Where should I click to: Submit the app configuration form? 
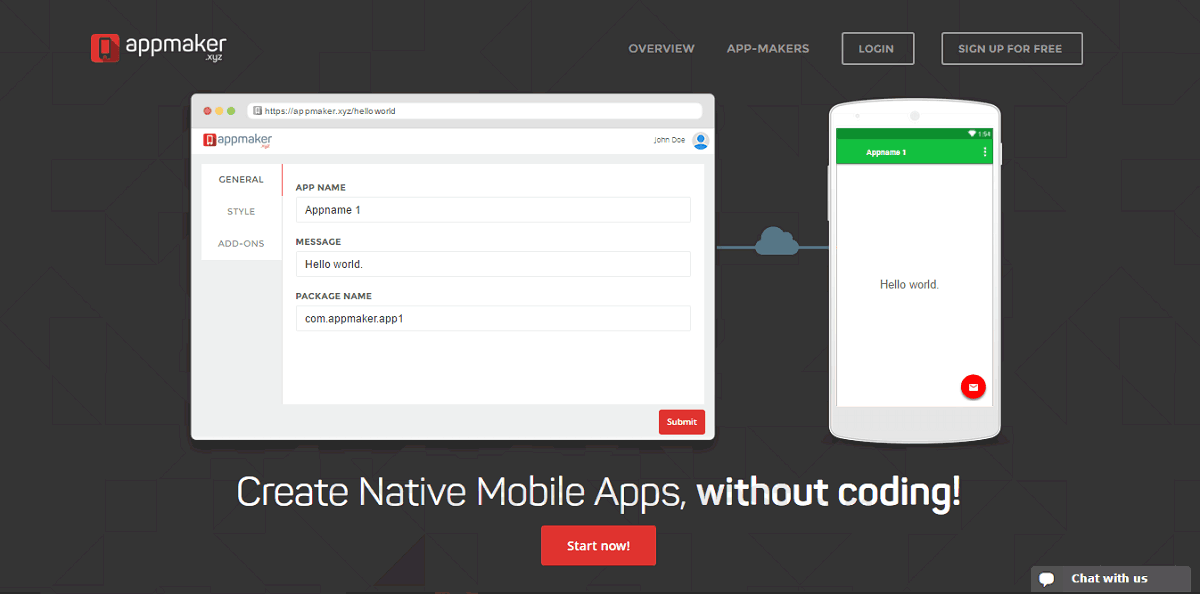click(x=681, y=422)
